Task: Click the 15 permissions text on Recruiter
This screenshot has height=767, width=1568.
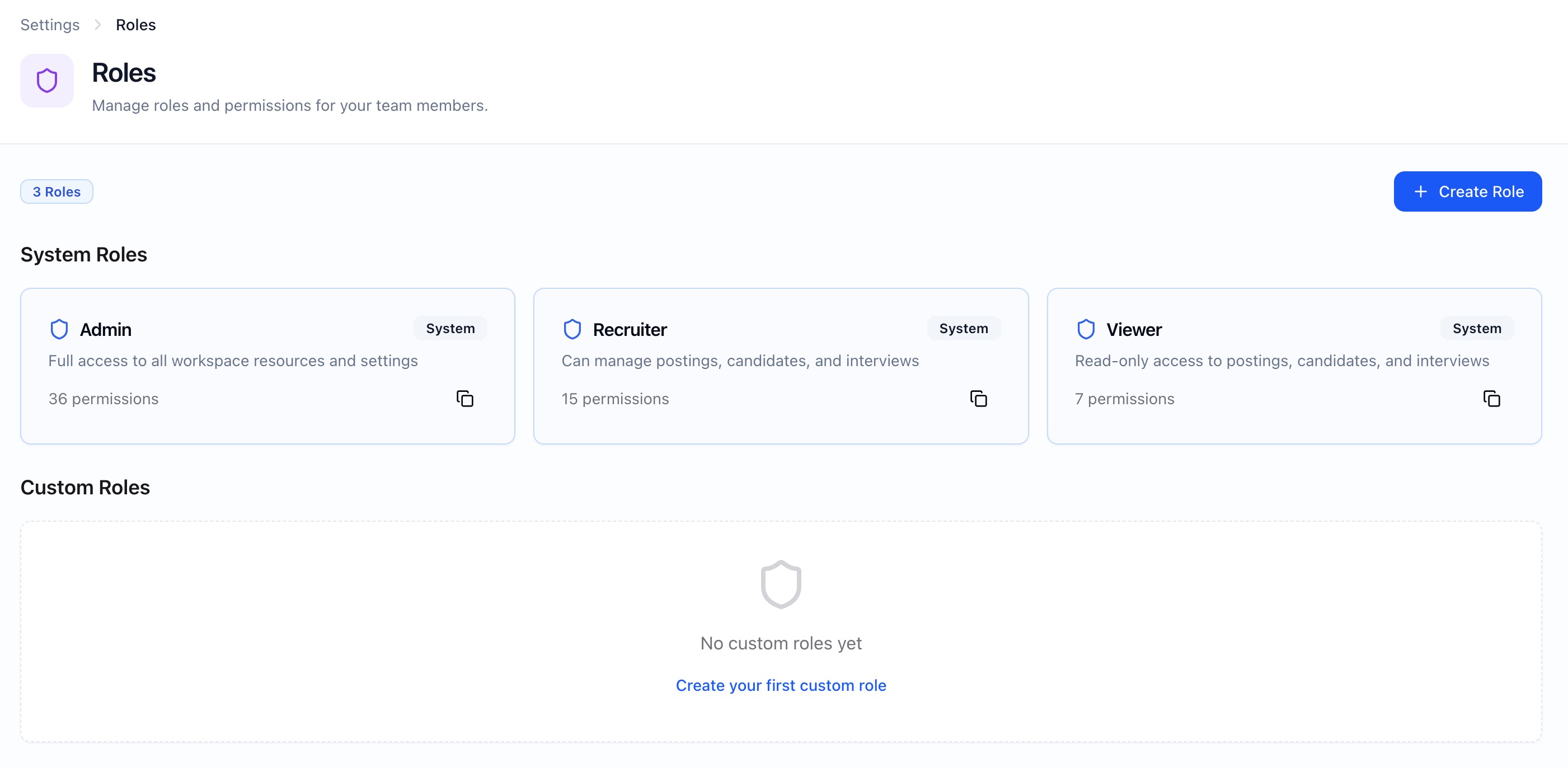Action: 615,399
